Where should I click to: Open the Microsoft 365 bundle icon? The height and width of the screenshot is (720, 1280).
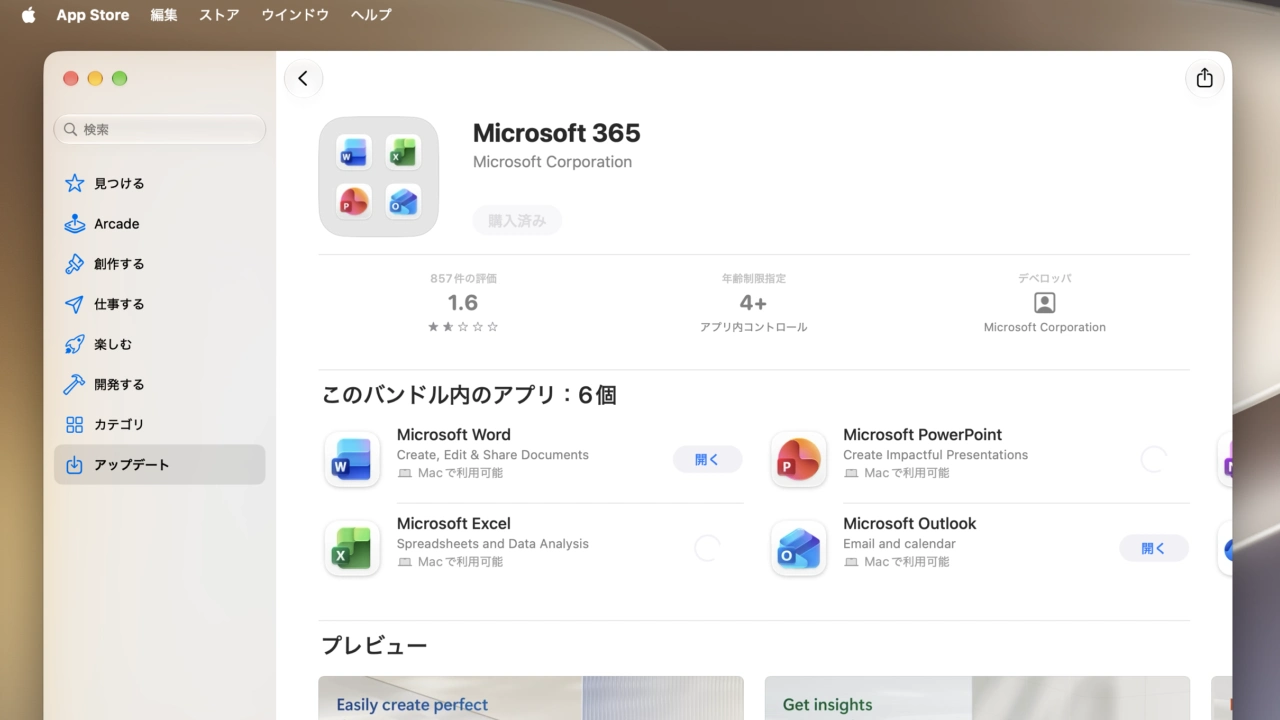(x=378, y=176)
